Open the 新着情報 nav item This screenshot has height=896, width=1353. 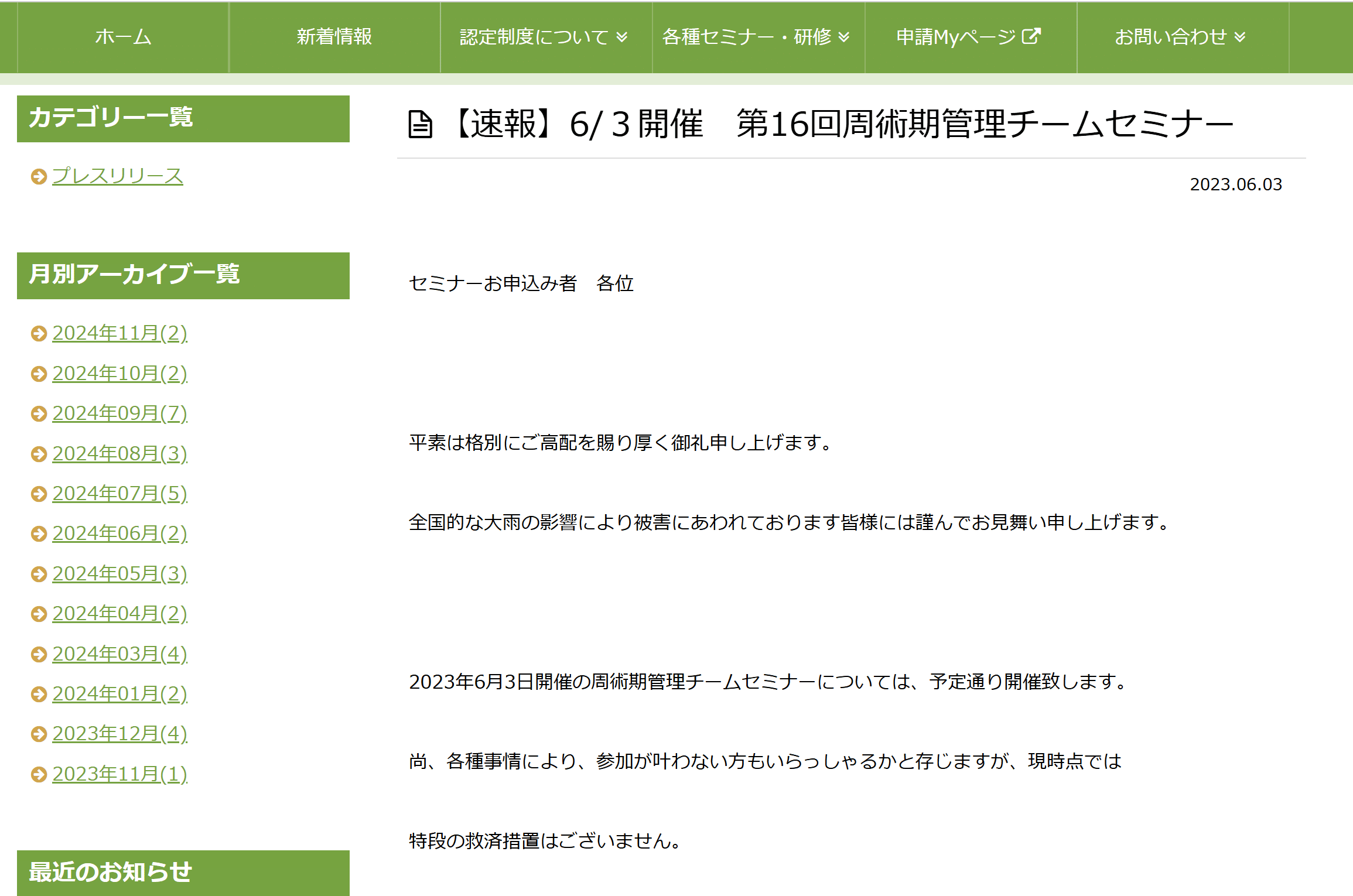click(334, 37)
